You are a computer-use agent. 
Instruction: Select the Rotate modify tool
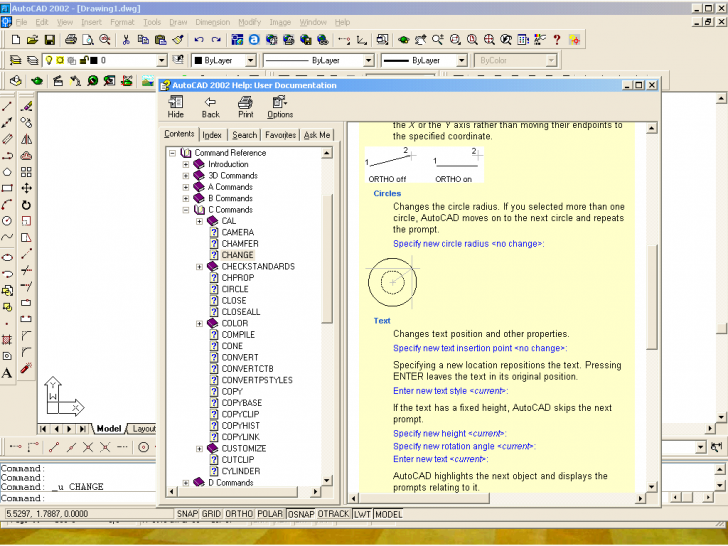(x=26, y=205)
